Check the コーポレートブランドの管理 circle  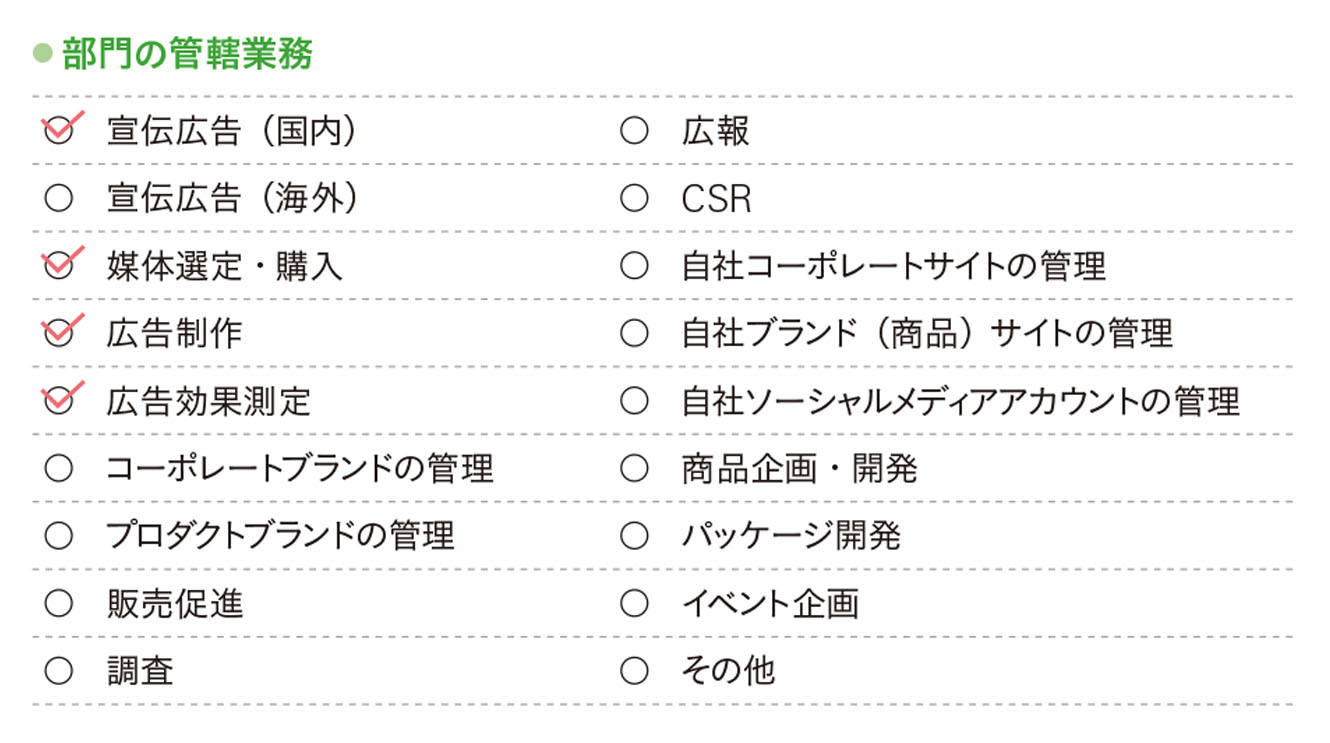pos(59,468)
